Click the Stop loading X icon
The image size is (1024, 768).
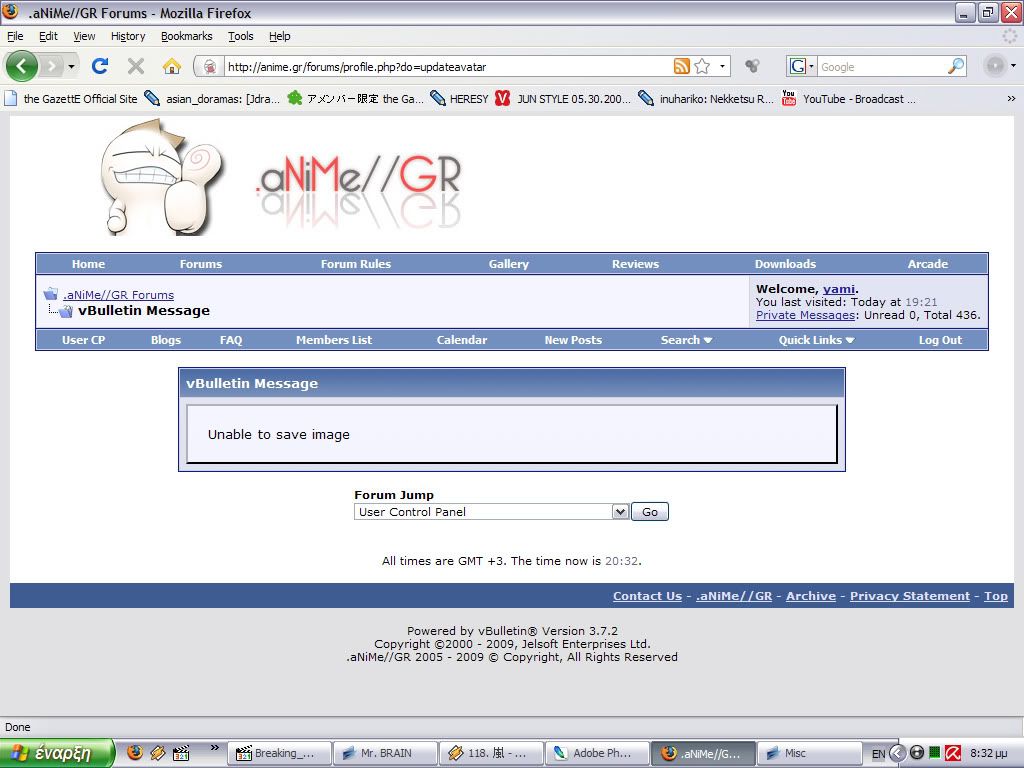coord(136,66)
